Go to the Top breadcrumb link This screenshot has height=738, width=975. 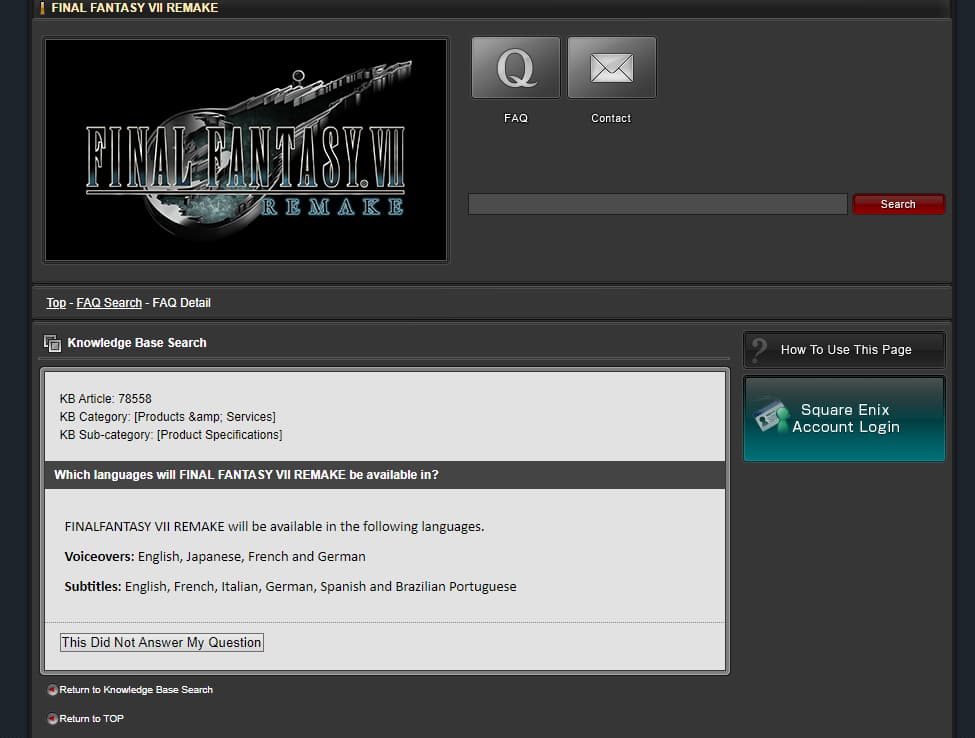pyautogui.click(x=56, y=303)
